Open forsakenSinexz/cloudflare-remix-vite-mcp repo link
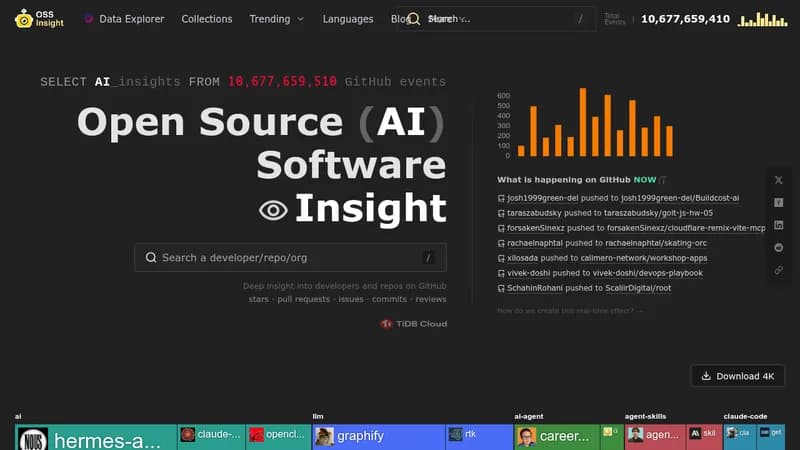 (x=686, y=228)
